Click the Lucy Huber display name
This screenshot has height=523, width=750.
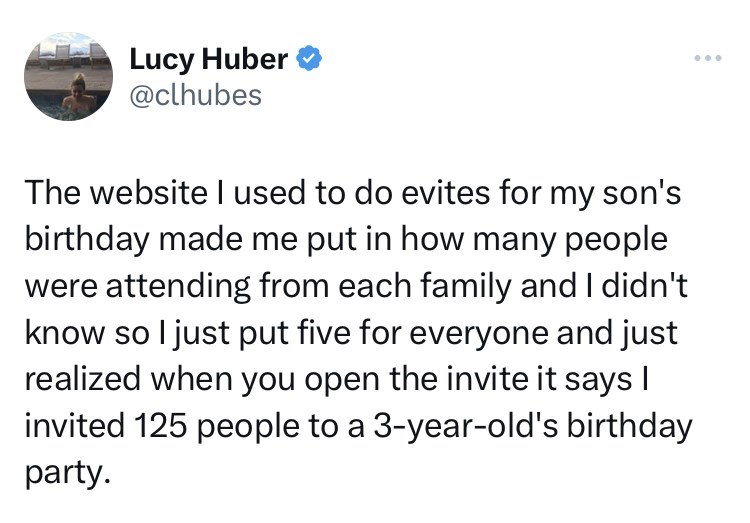pyautogui.click(x=209, y=60)
